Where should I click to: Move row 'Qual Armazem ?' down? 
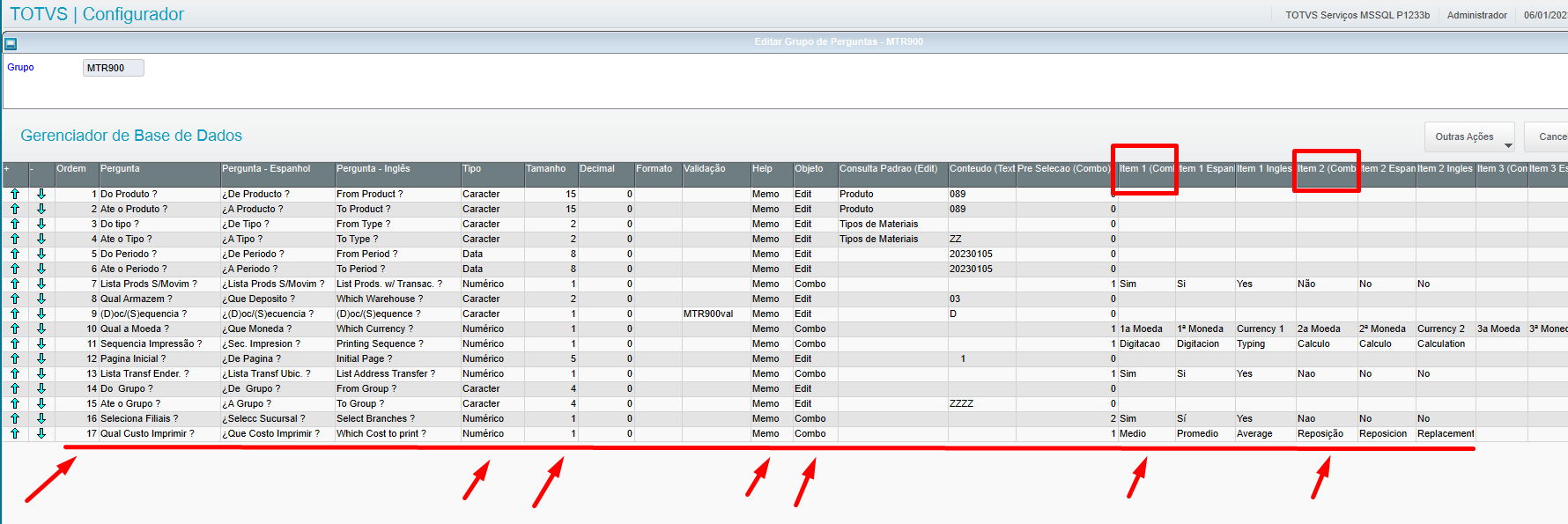tap(41, 299)
